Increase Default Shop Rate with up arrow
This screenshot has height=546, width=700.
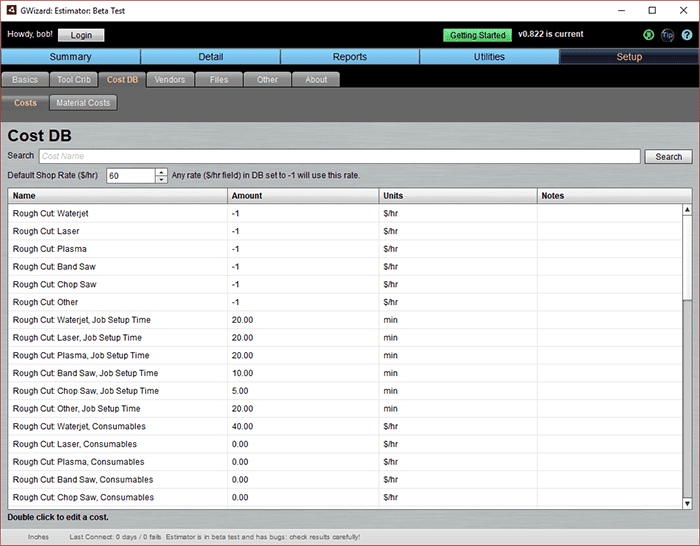point(161,172)
